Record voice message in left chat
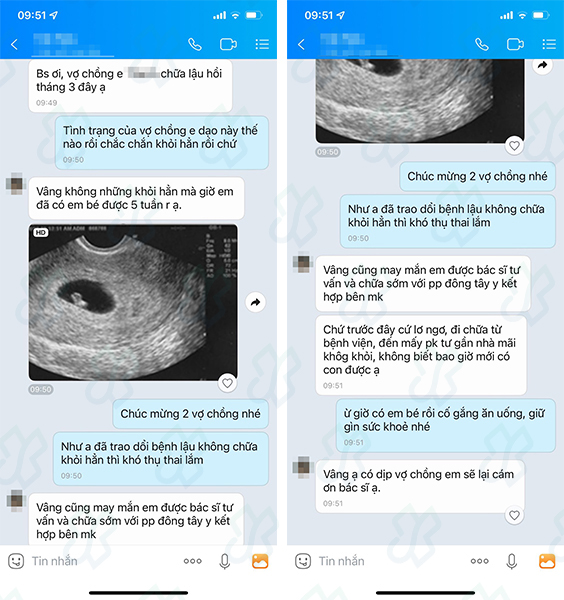The width and height of the screenshot is (564, 600). [x=225, y=561]
